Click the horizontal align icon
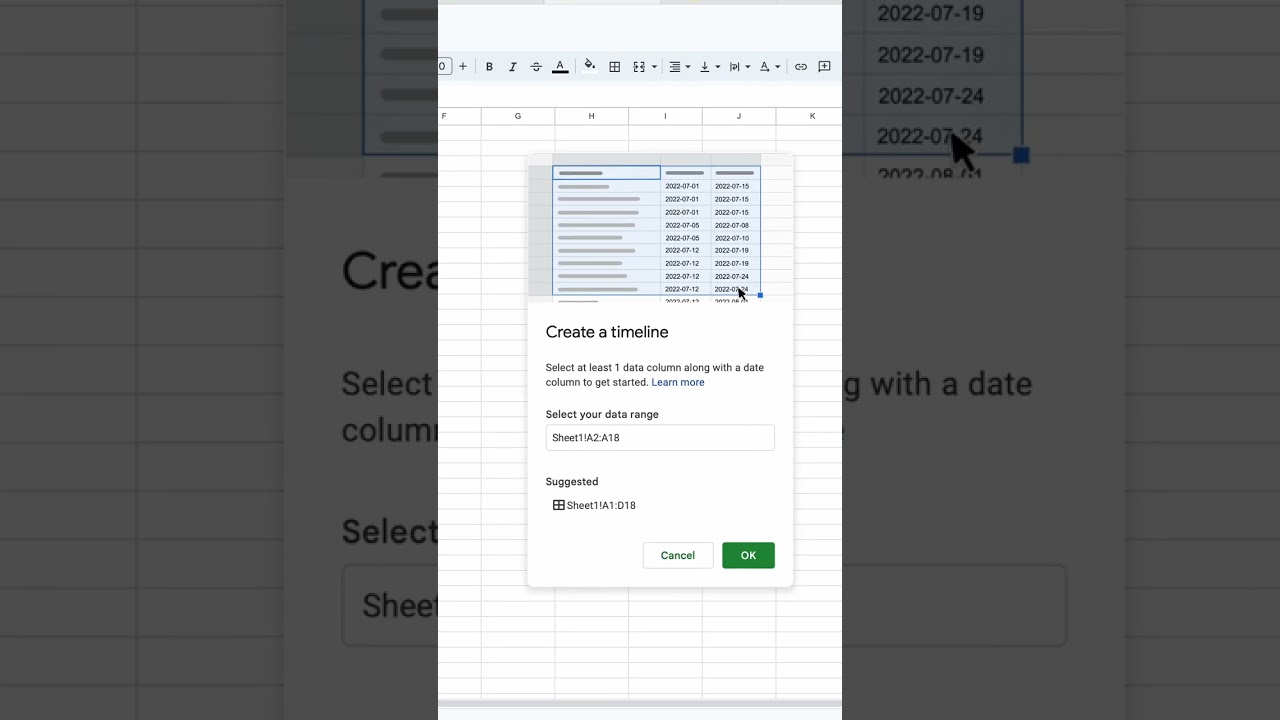The image size is (1280, 720). coord(675,67)
